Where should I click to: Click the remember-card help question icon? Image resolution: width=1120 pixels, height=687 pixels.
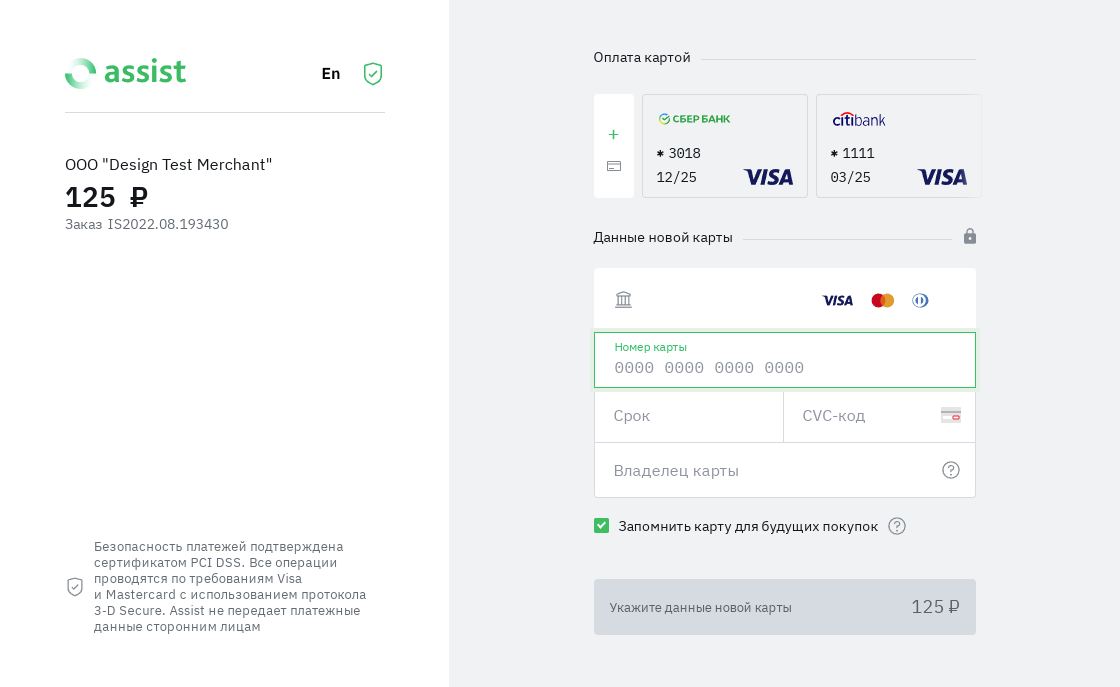(x=897, y=526)
